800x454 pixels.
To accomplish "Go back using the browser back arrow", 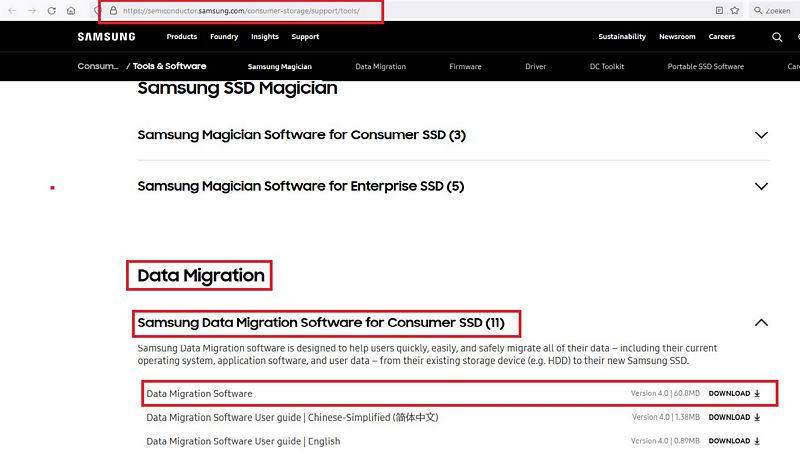I will point(12,10).
